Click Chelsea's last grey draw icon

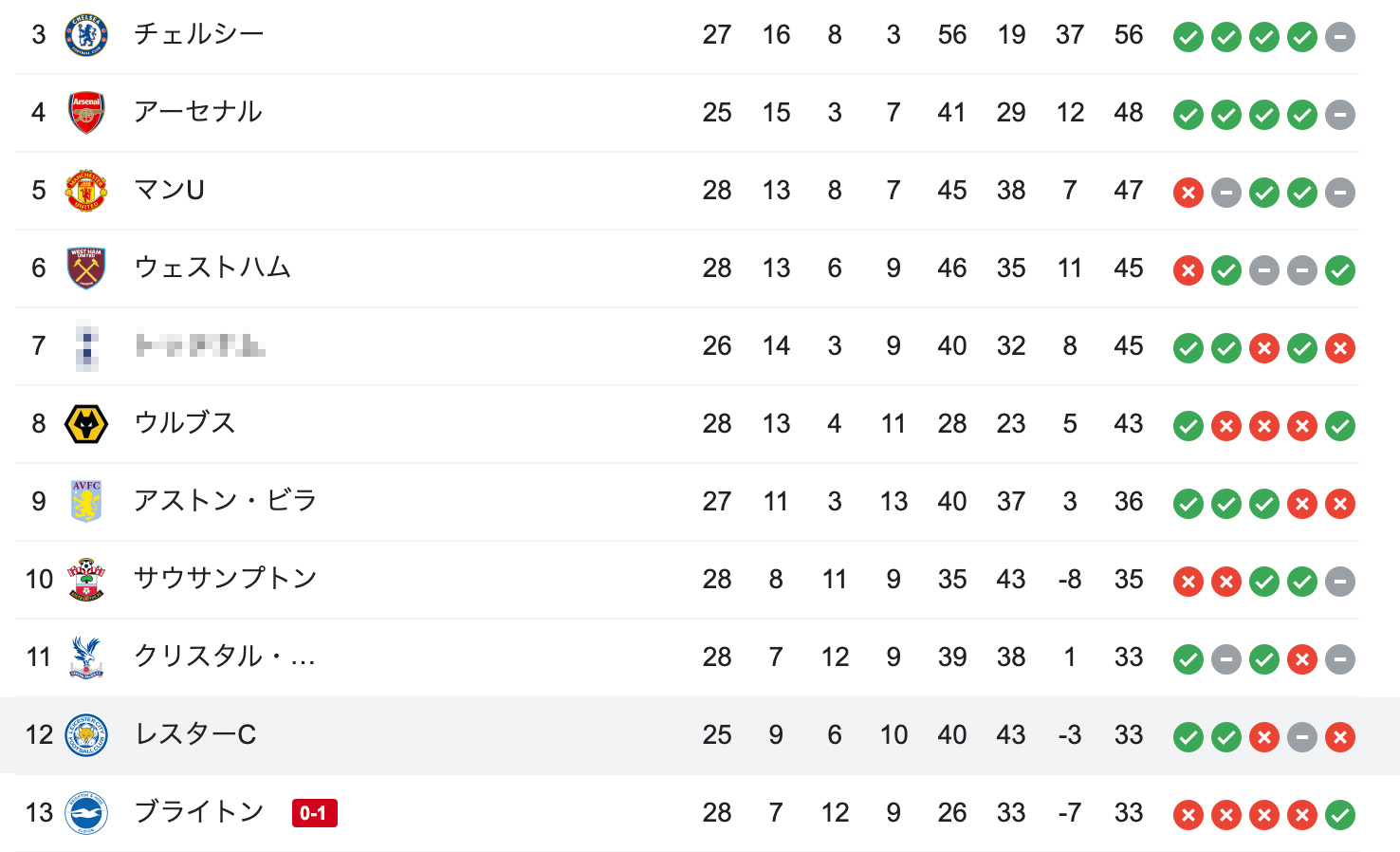pos(1340,37)
